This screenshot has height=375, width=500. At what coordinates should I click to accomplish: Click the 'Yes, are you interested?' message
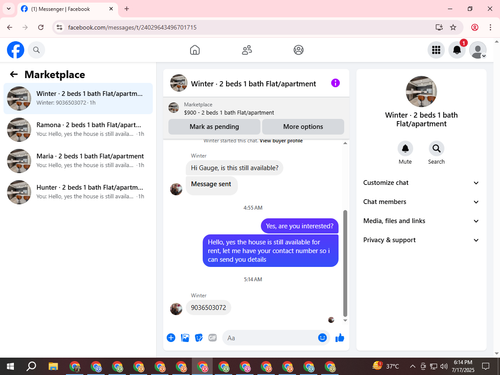point(299,226)
